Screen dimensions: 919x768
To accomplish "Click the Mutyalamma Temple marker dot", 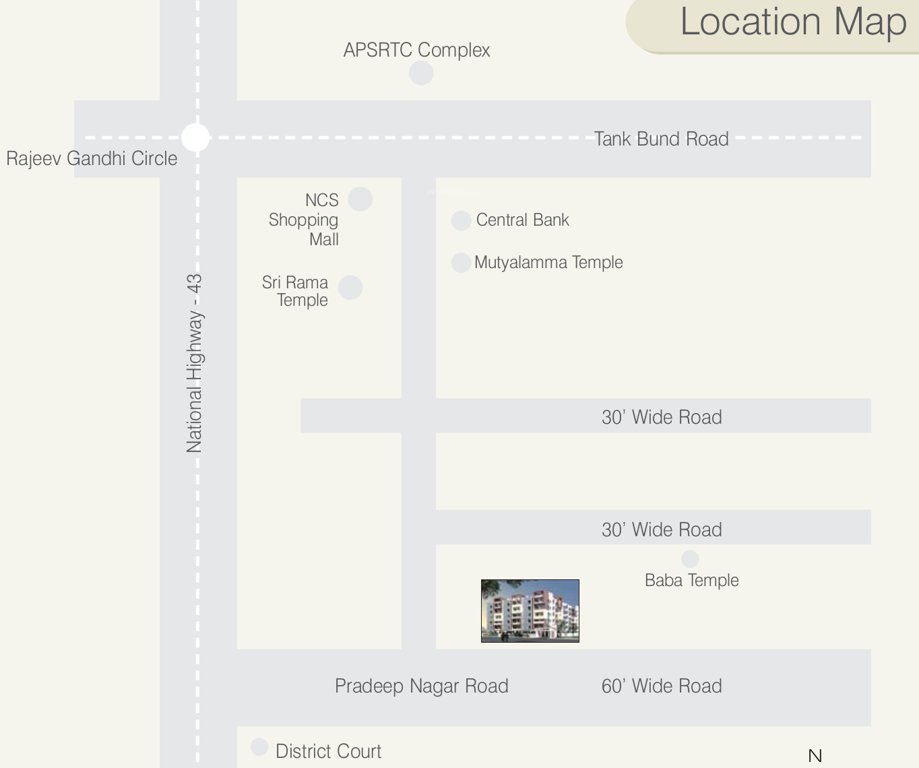I will pos(460,262).
